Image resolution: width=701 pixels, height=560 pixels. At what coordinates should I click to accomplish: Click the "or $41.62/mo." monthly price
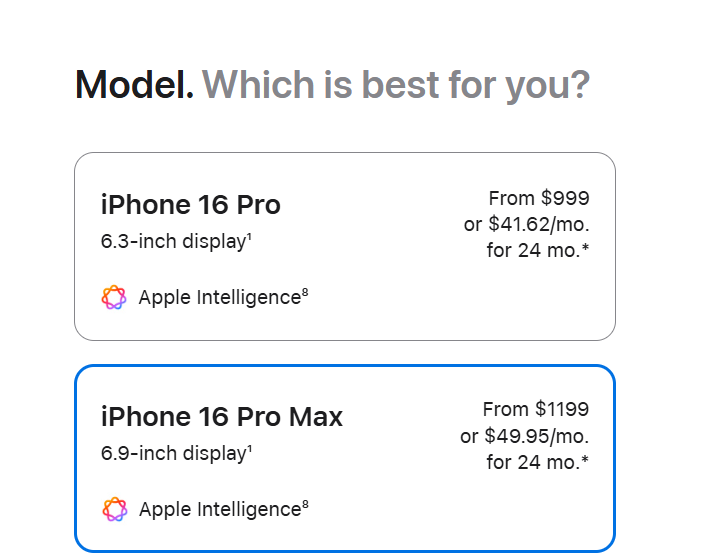tap(526, 224)
